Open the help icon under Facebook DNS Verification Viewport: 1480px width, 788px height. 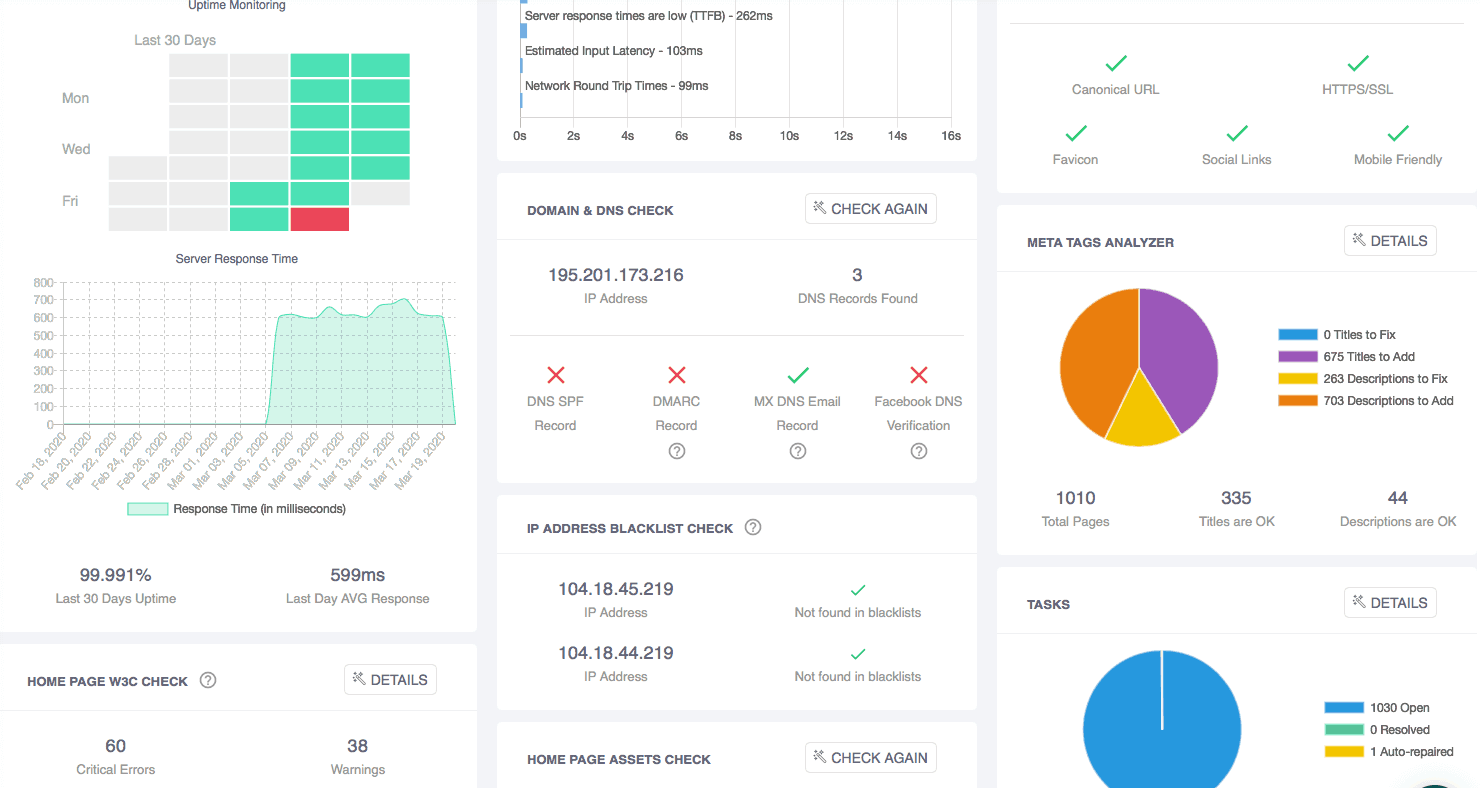[x=919, y=451]
